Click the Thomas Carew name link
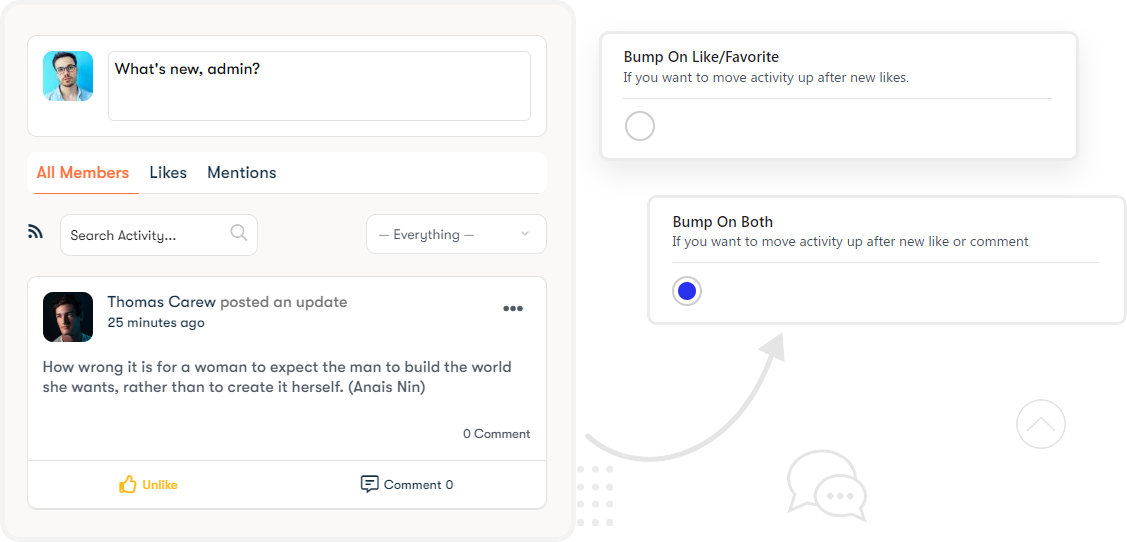This screenshot has height=542, width=1127. click(162, 302)
